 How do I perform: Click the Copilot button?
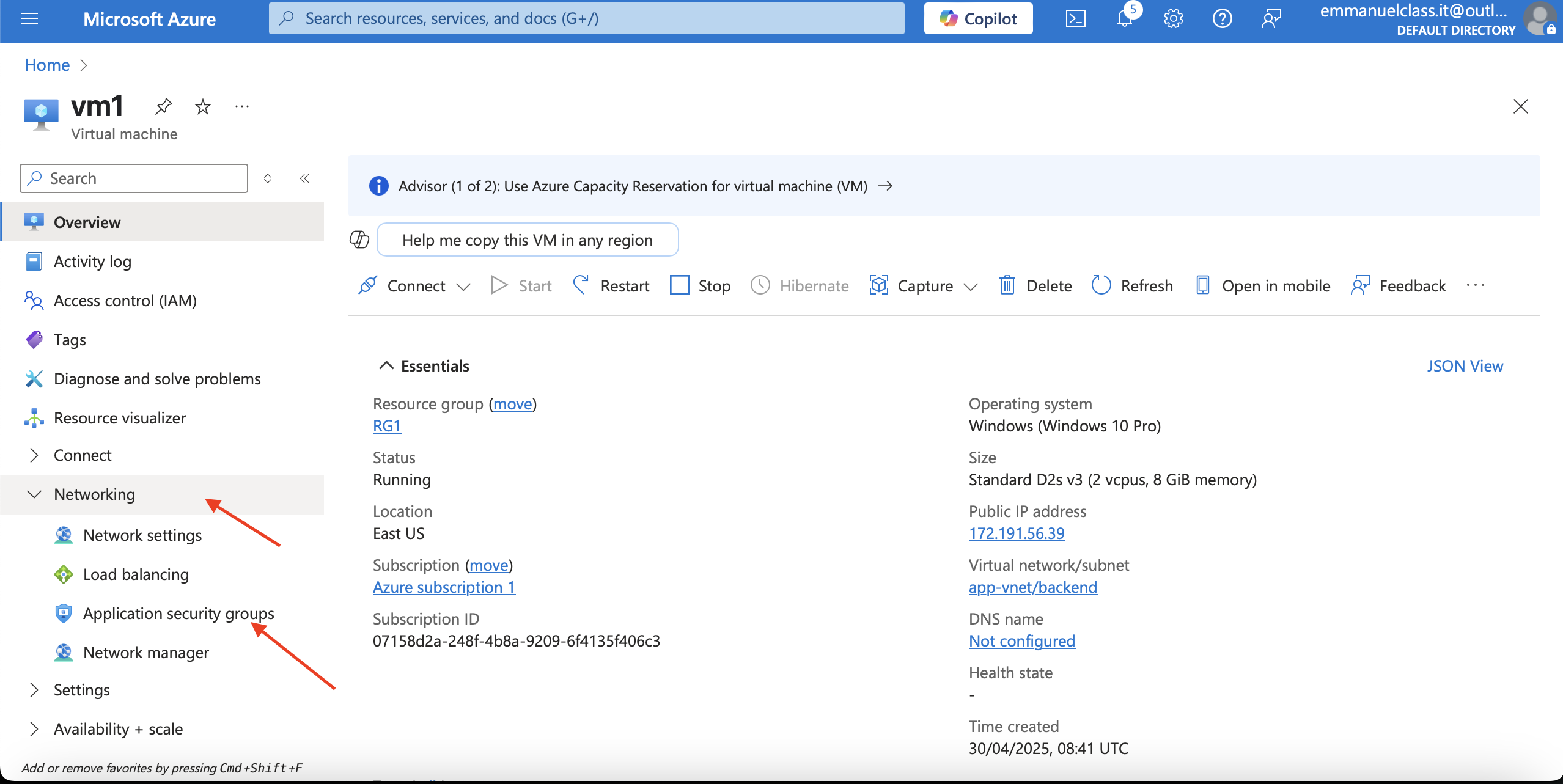(x=978, y=18)
